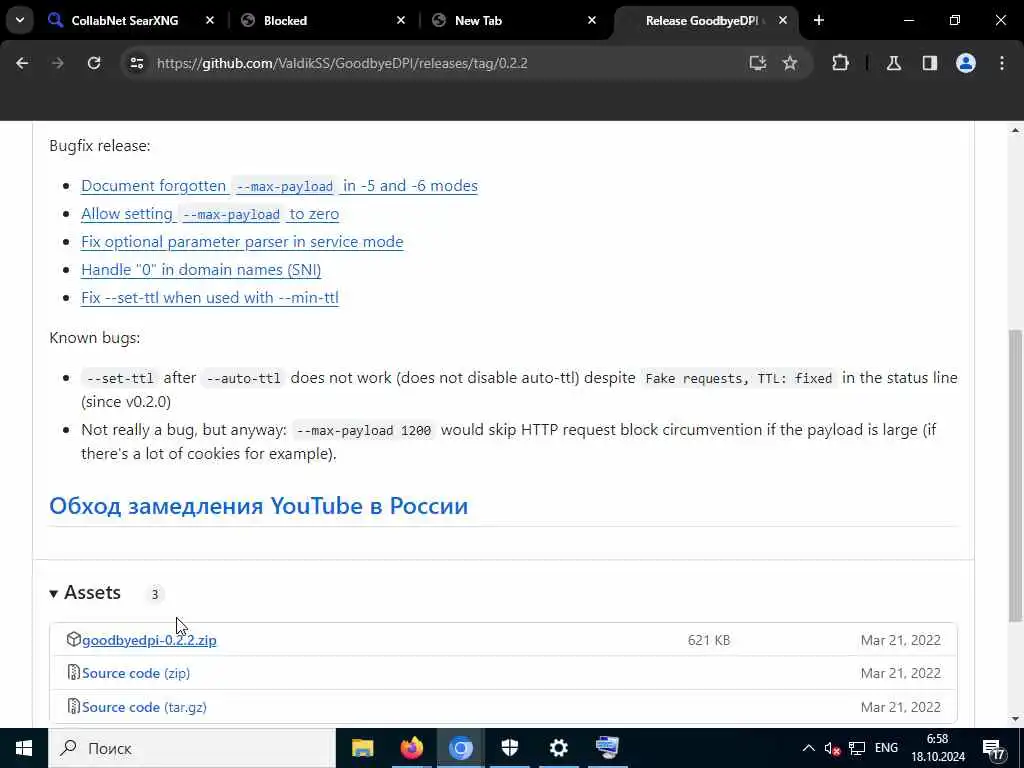The image size is (1024, 768).
Task: Open Firefox from the taskbar
Action: point(411,748)
